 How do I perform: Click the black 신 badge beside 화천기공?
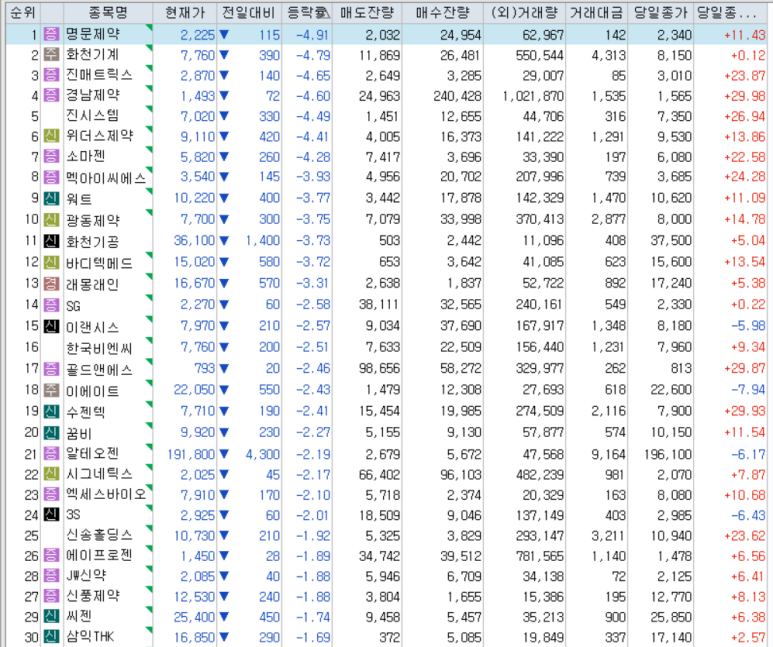(51, 241)
